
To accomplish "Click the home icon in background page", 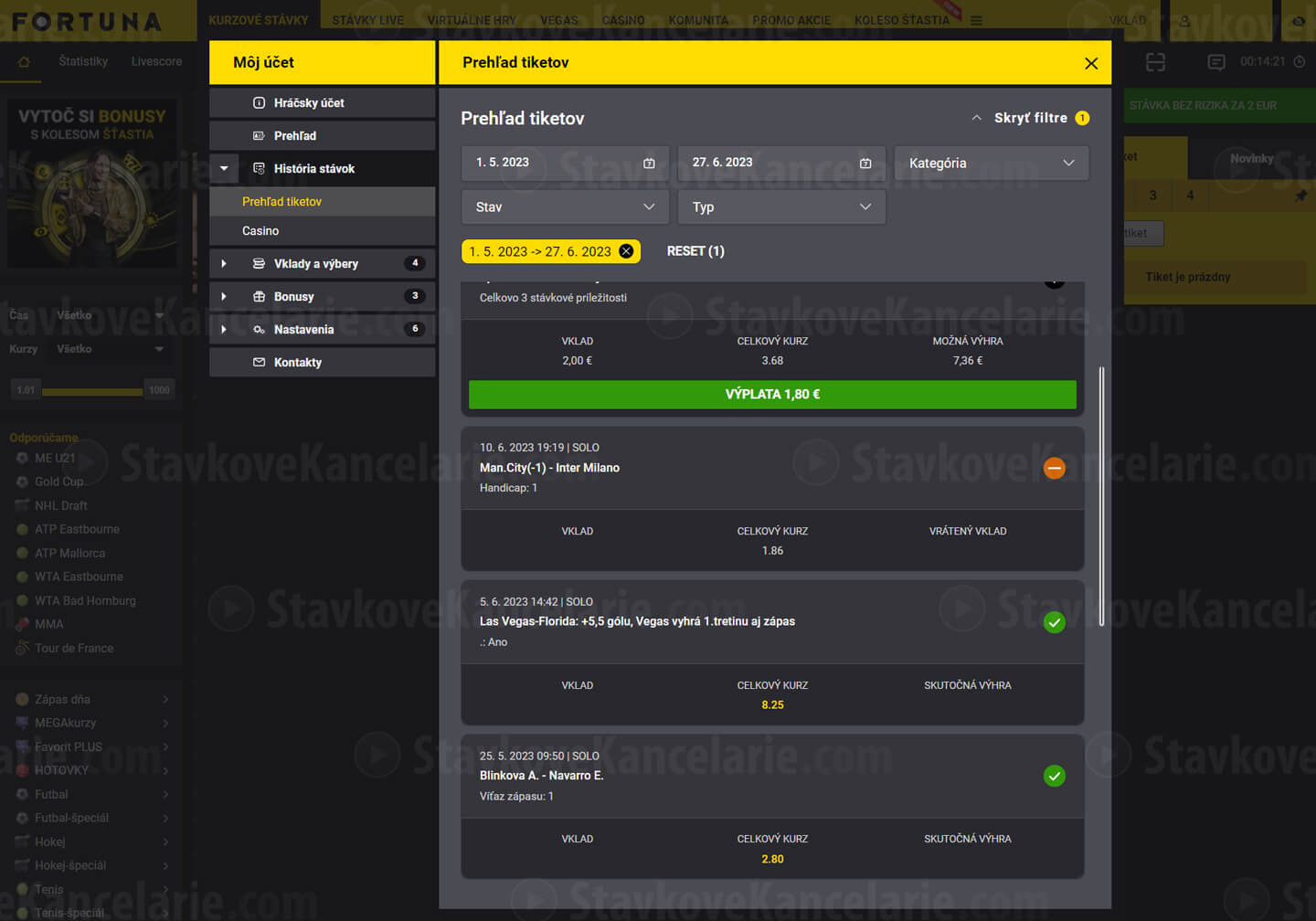I will pos(24,62).
